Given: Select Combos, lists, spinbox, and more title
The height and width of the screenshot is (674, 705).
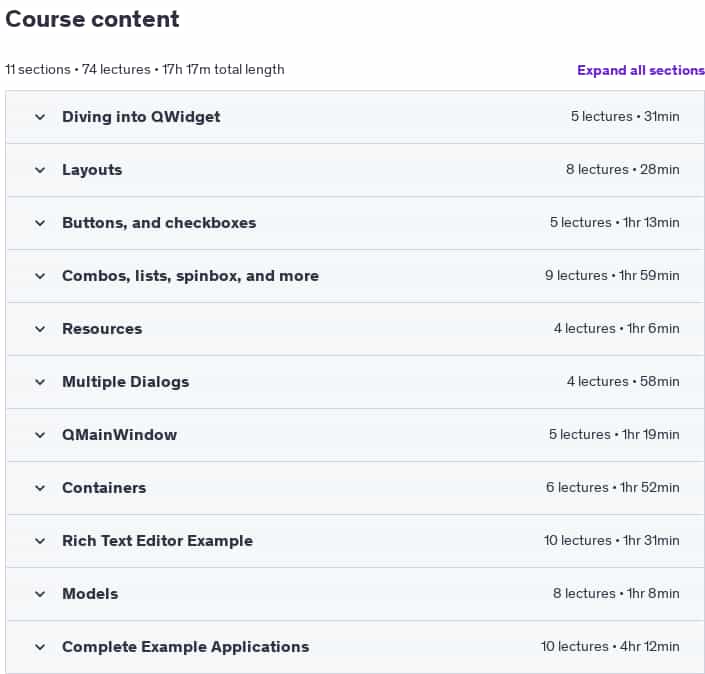Looking at the screenshot, I should pos(191,276).
